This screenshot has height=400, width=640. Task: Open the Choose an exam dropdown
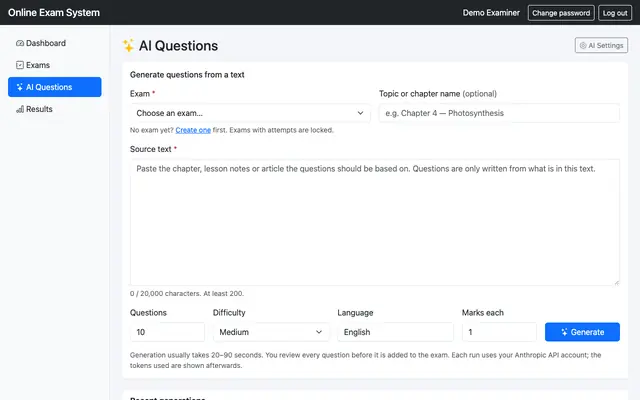coord(250,113)
